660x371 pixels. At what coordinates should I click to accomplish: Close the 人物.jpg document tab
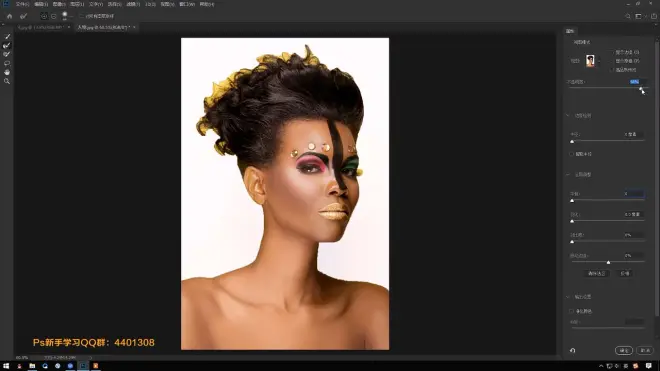(x=134, y=27)
